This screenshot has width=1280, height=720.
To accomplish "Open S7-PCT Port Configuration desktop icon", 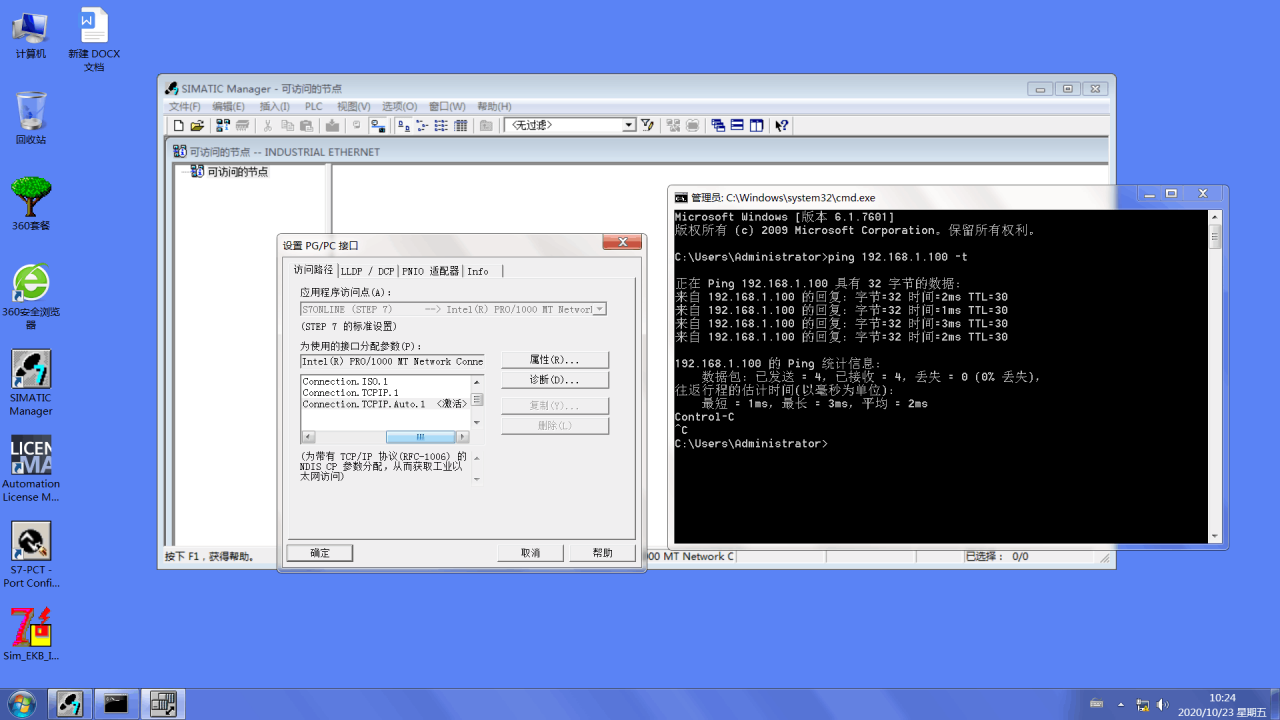I will pos(31,555).
